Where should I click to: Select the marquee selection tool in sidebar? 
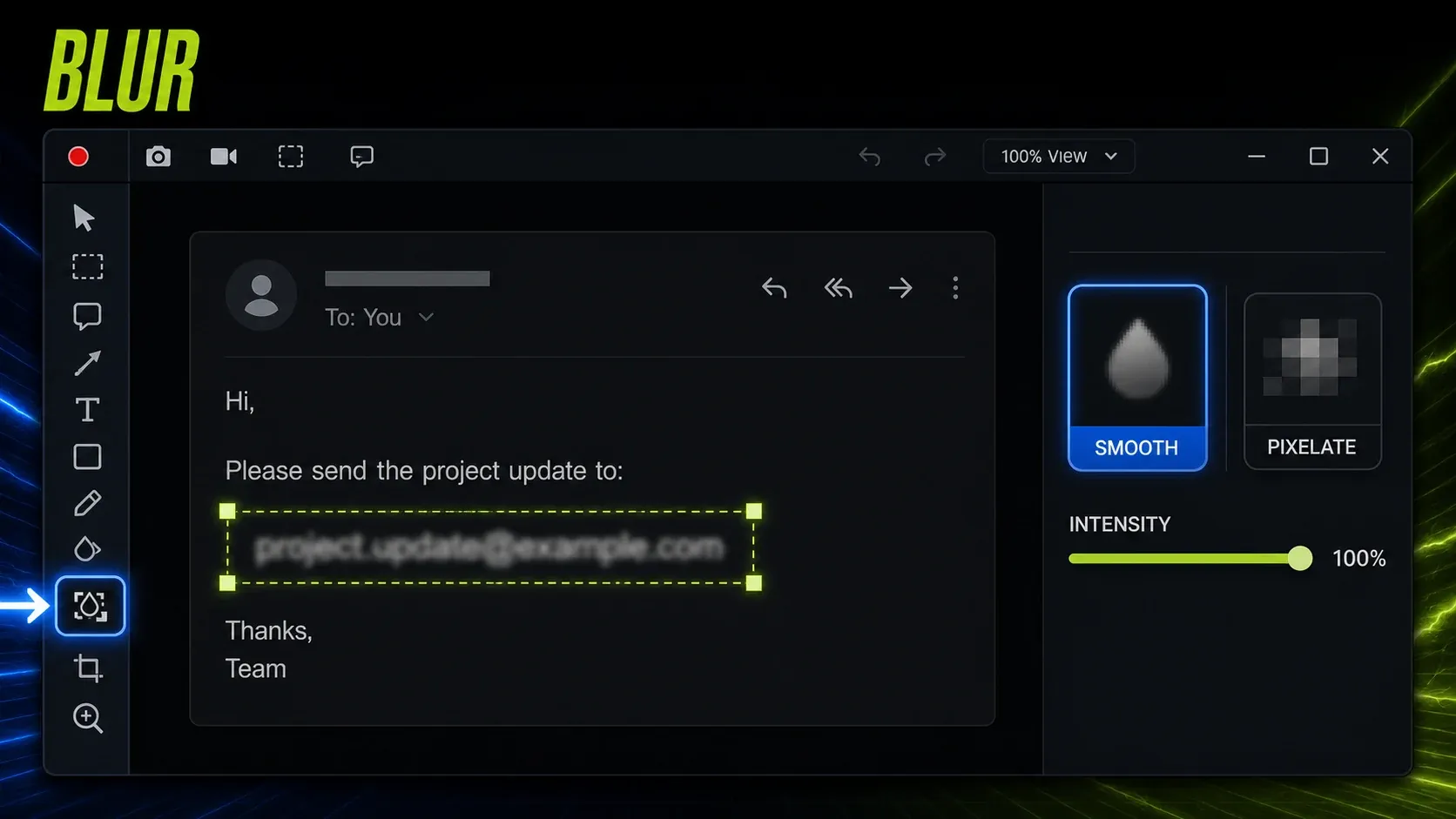click(x=87, y=266)
